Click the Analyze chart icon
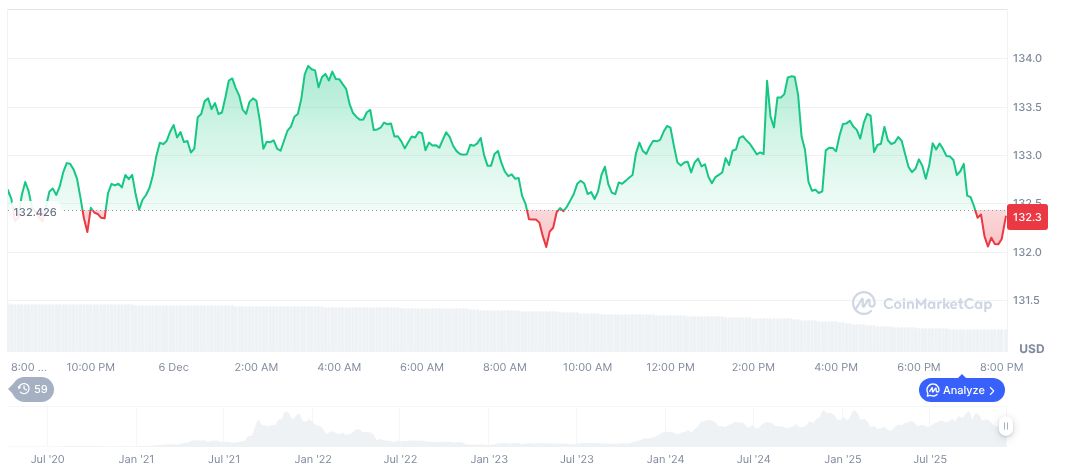The image size is (1072, 470). click(932, 390)
